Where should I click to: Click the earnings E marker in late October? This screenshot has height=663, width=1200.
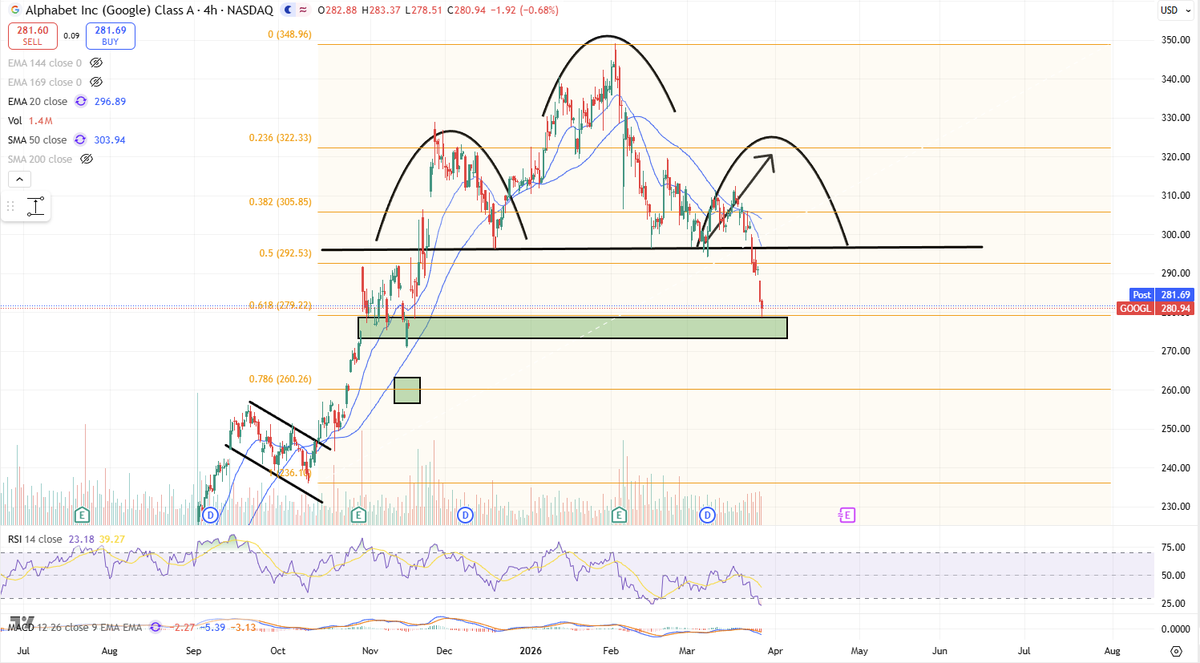pyautogui.click(x=359, y=515)
